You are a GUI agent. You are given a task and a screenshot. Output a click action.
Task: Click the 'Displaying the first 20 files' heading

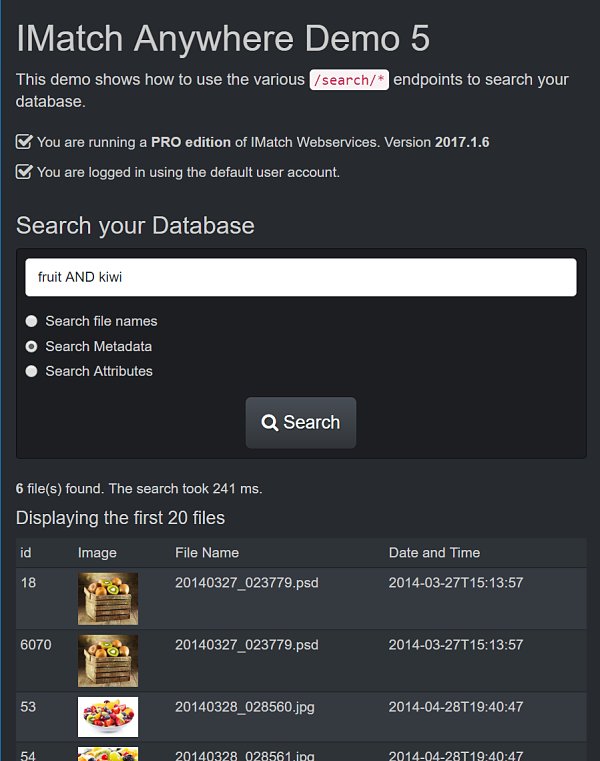pos(120,518)
